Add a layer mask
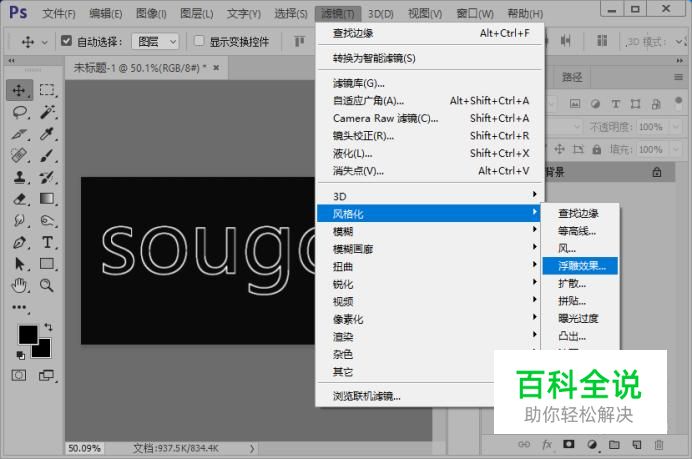This screenshot has width=692, height=459. pyautogui.click(x=569, y=444)
